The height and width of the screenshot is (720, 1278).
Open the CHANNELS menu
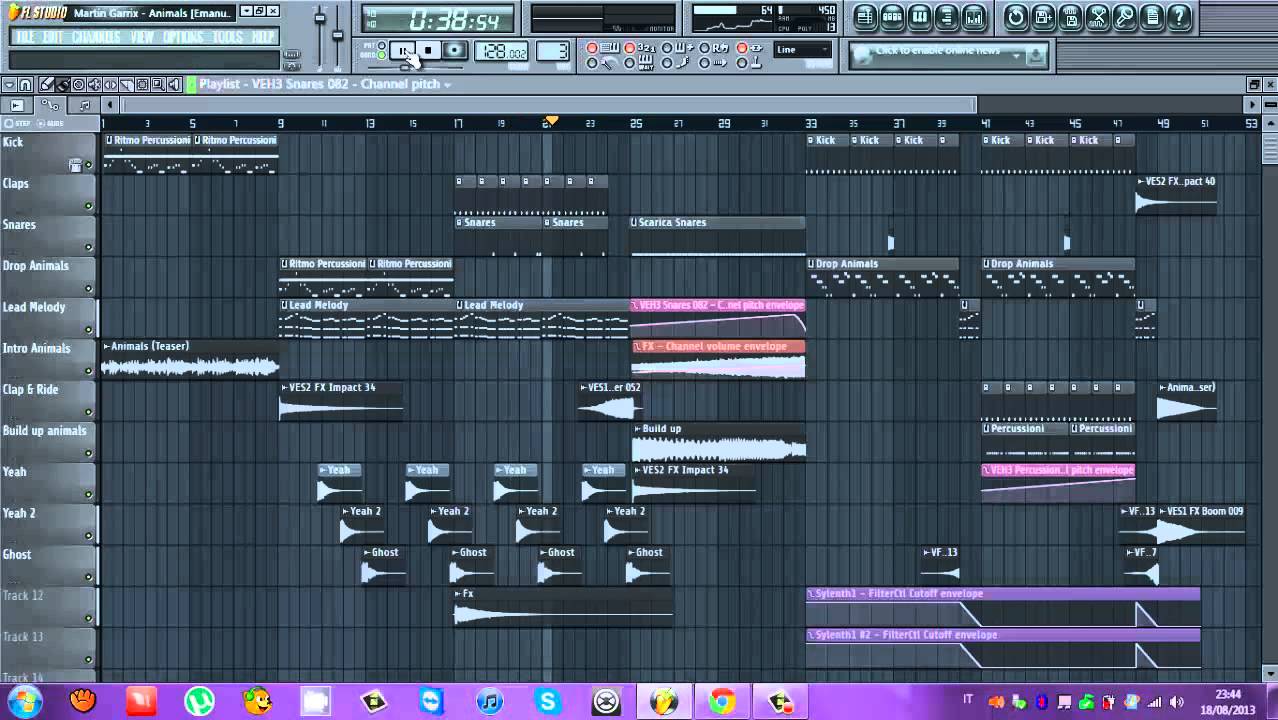97,37
